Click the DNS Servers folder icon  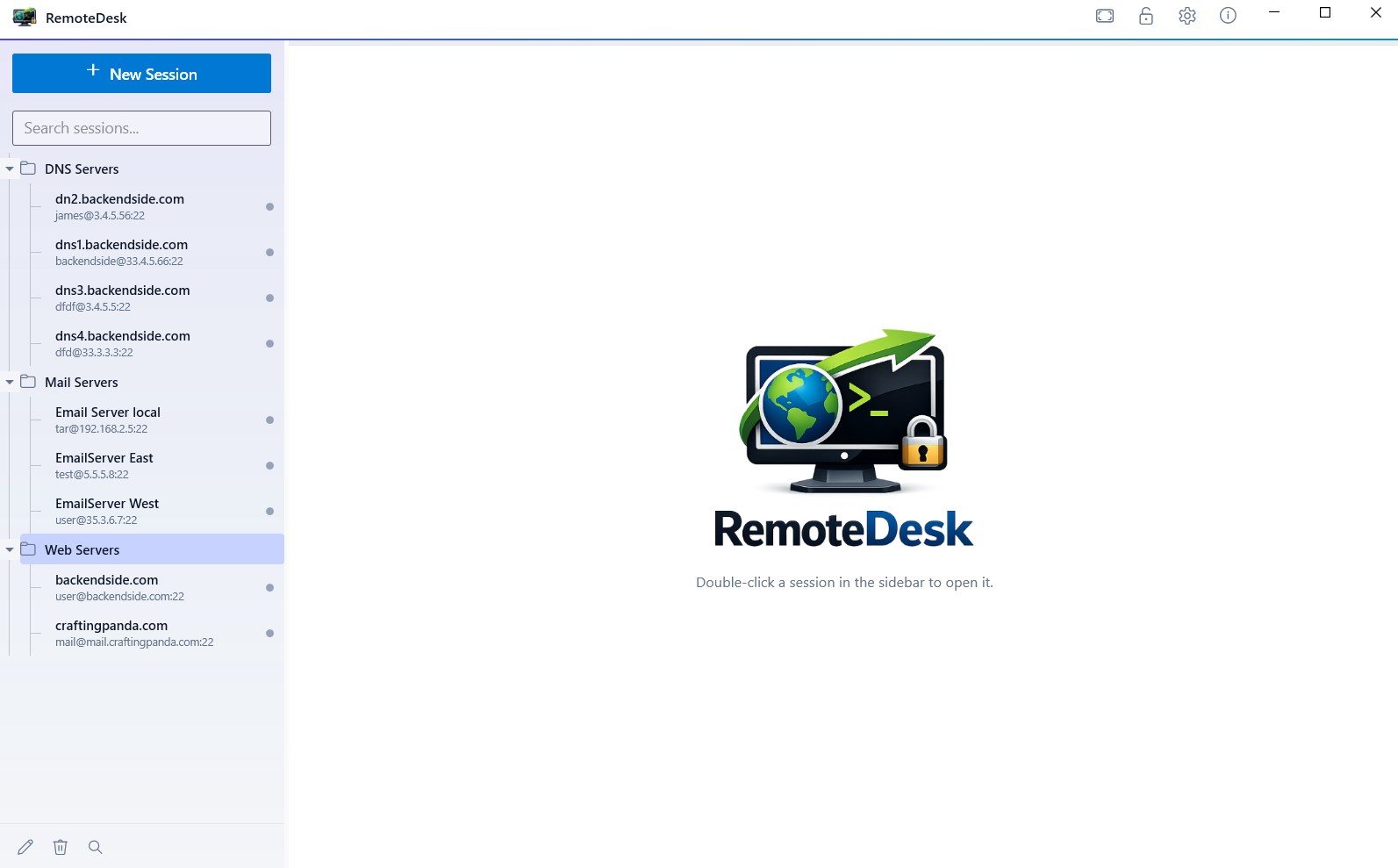click(x=28, y=168)
